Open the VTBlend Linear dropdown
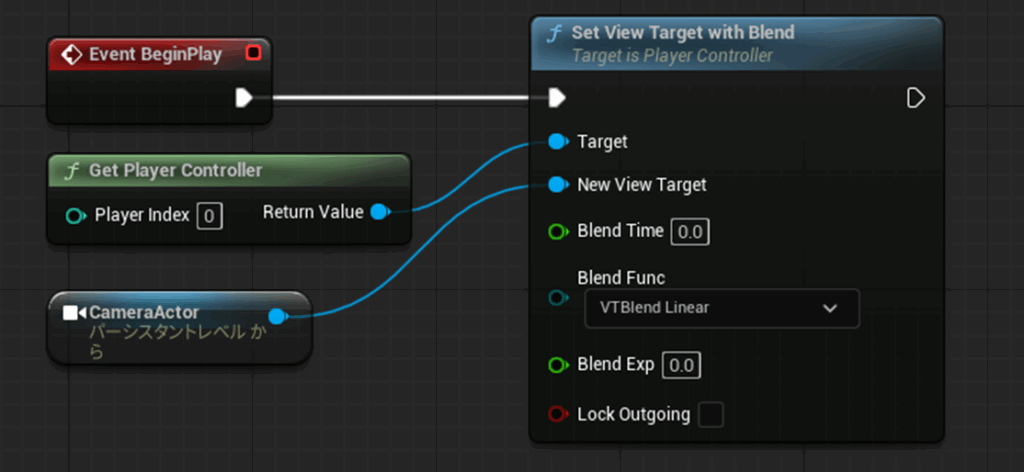This screenshot has width=1024, height=472. pyautogui.click(x=721, y=308)
